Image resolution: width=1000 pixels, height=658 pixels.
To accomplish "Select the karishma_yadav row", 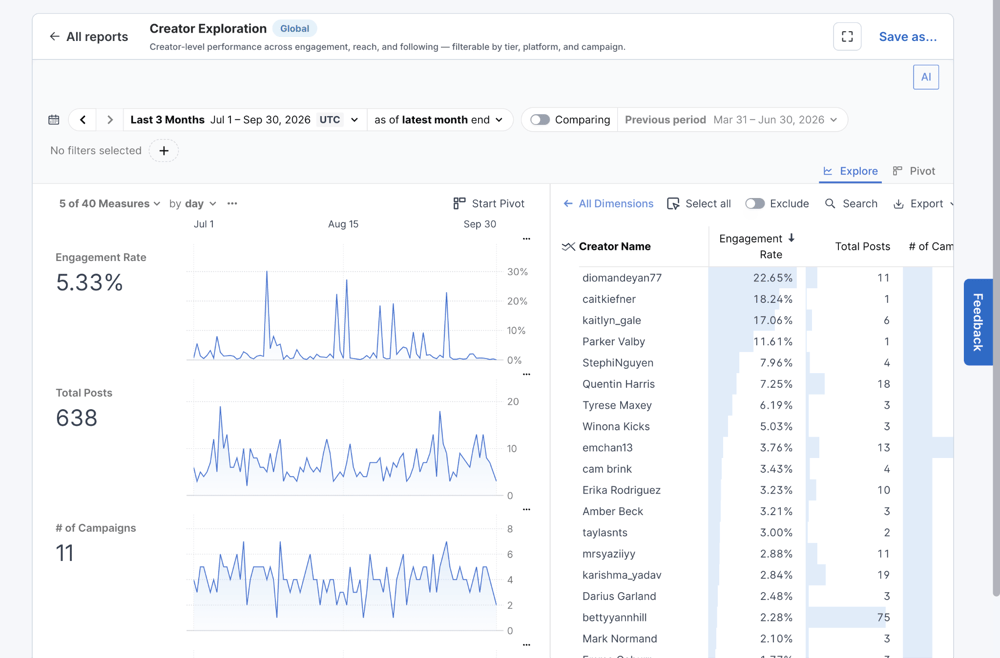I will [x=757, y=575].
